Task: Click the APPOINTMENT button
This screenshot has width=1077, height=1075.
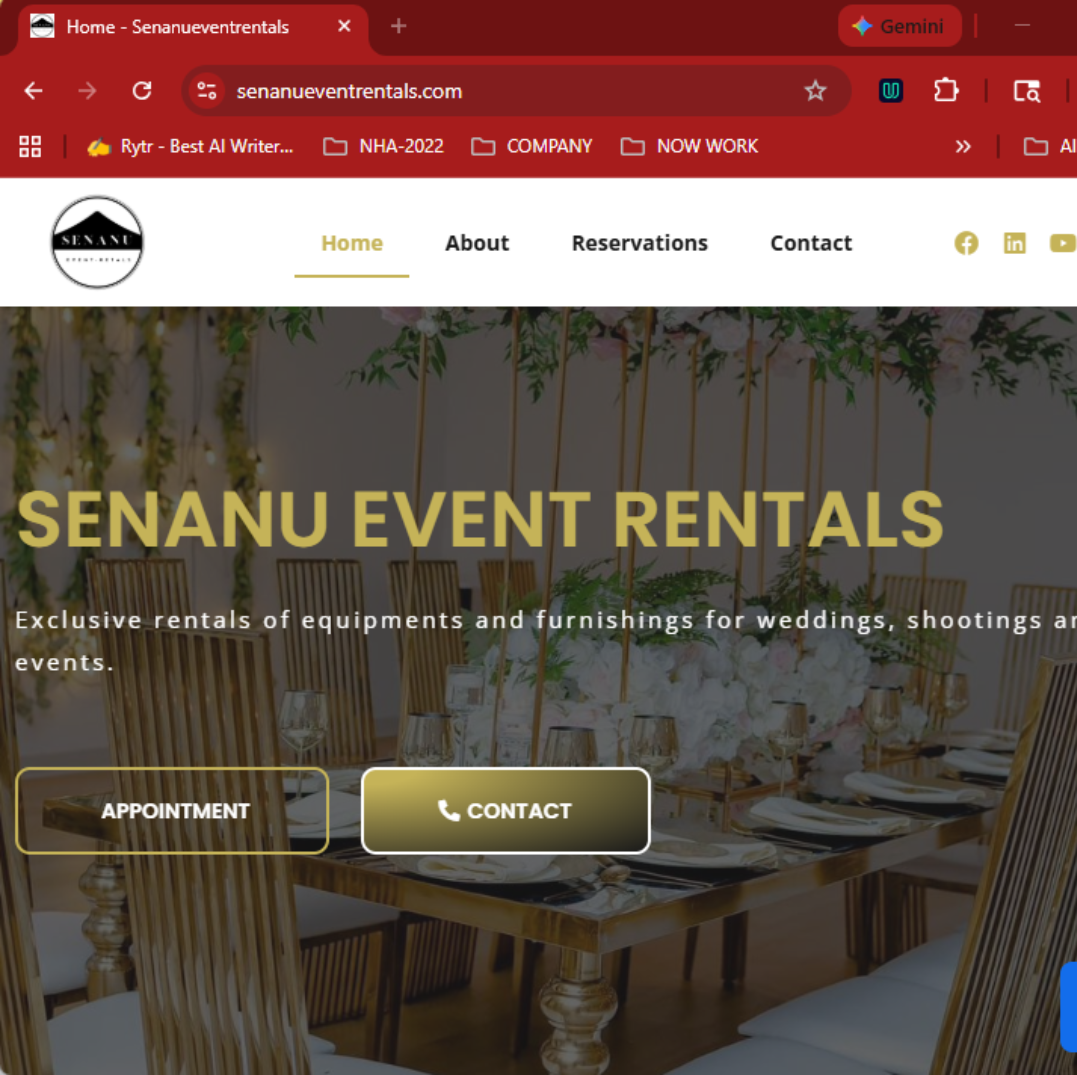Action: [x=172, y=811]
